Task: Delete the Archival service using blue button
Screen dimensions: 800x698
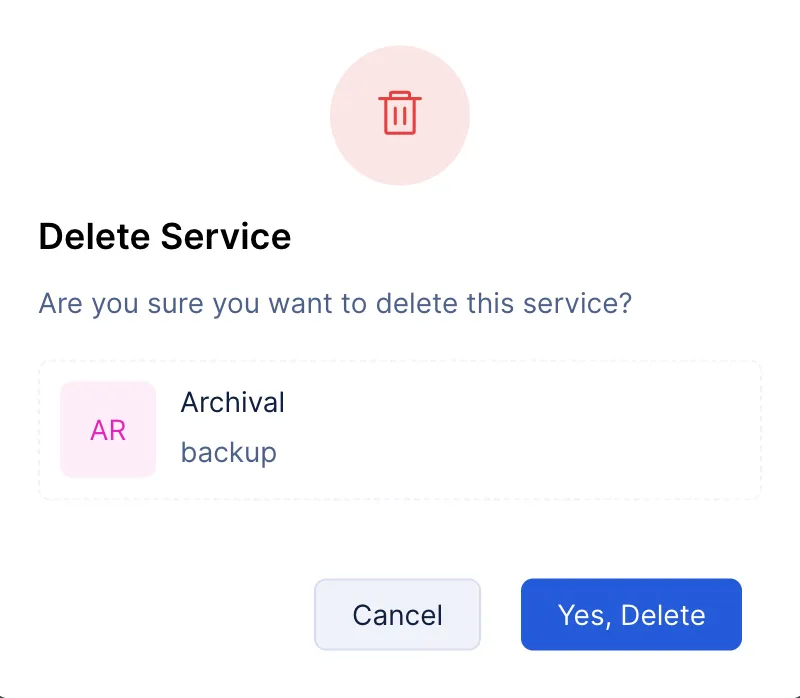Action: 631,614
